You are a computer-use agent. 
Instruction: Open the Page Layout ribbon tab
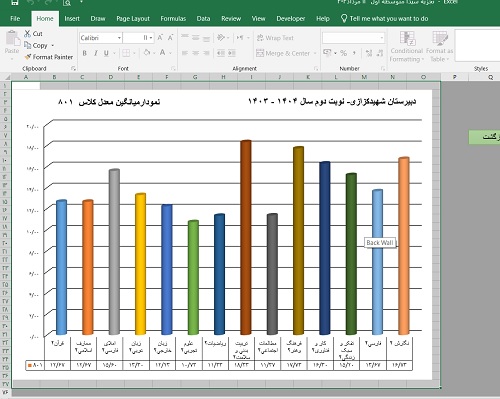pyautogui.click(x=133, y=19)
